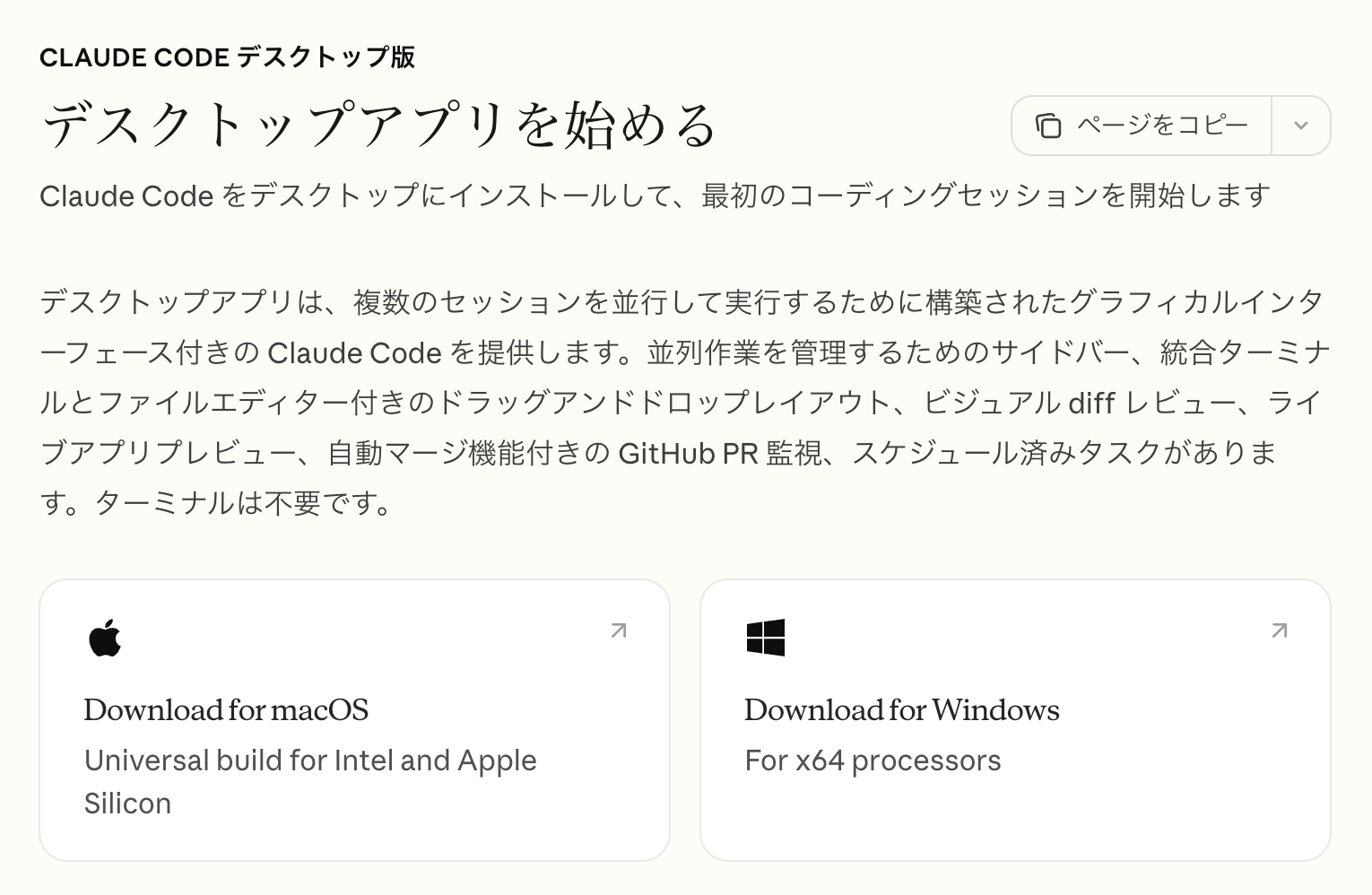Open the Windows card's external arrow icon
1372x895 pixels.
[x=1279, y=631]
